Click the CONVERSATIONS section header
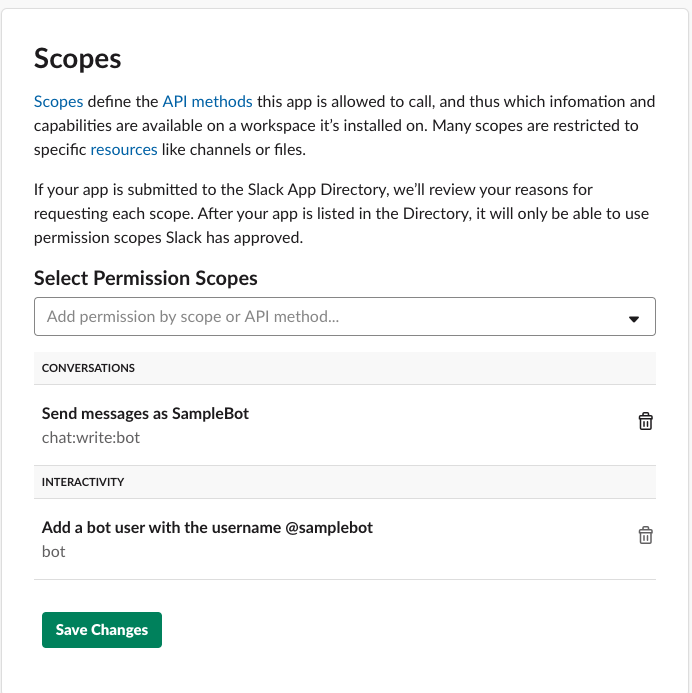692x693 pixels. pos(88,368)
